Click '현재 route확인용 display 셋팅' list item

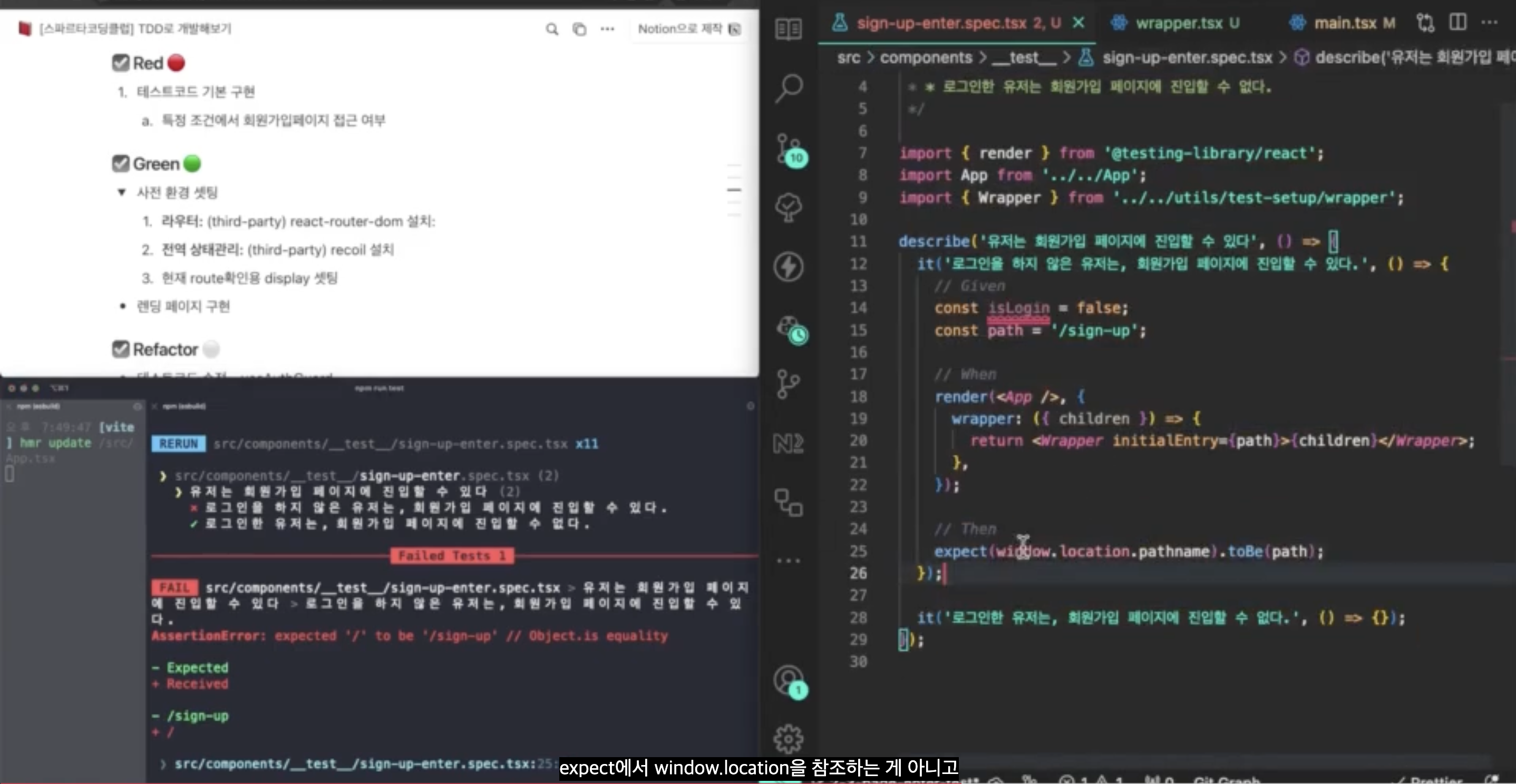[x=249, y=278]
